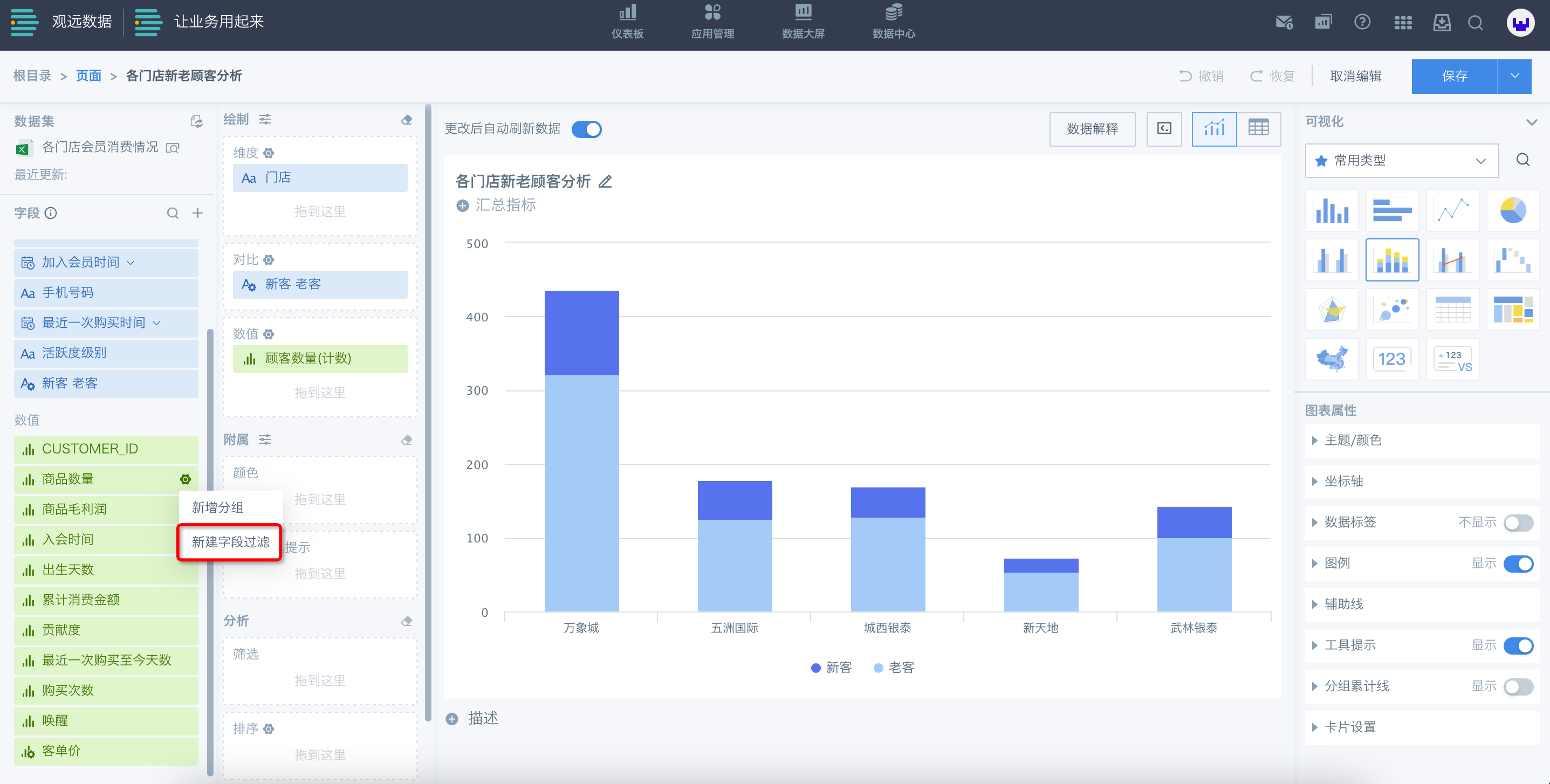Click the 新客 legend color dot
The width and height of the screenshot is (1550, 784).
[x=815, y=668]
